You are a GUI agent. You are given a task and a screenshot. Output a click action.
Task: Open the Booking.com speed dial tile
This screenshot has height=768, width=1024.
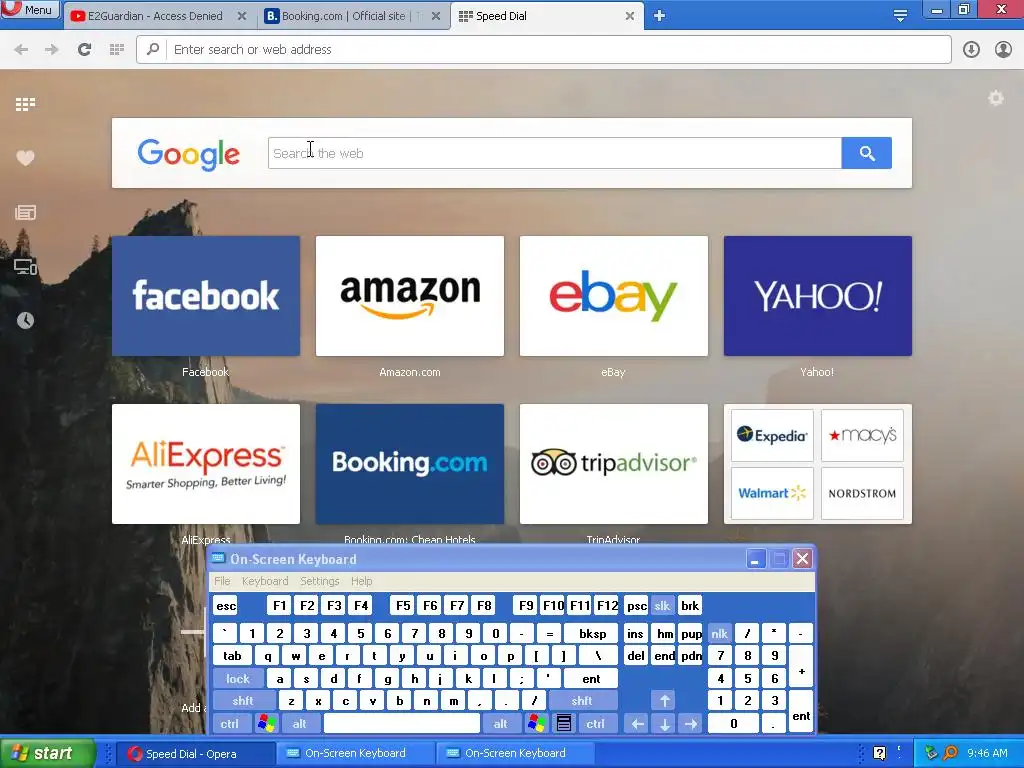point(409,464)
